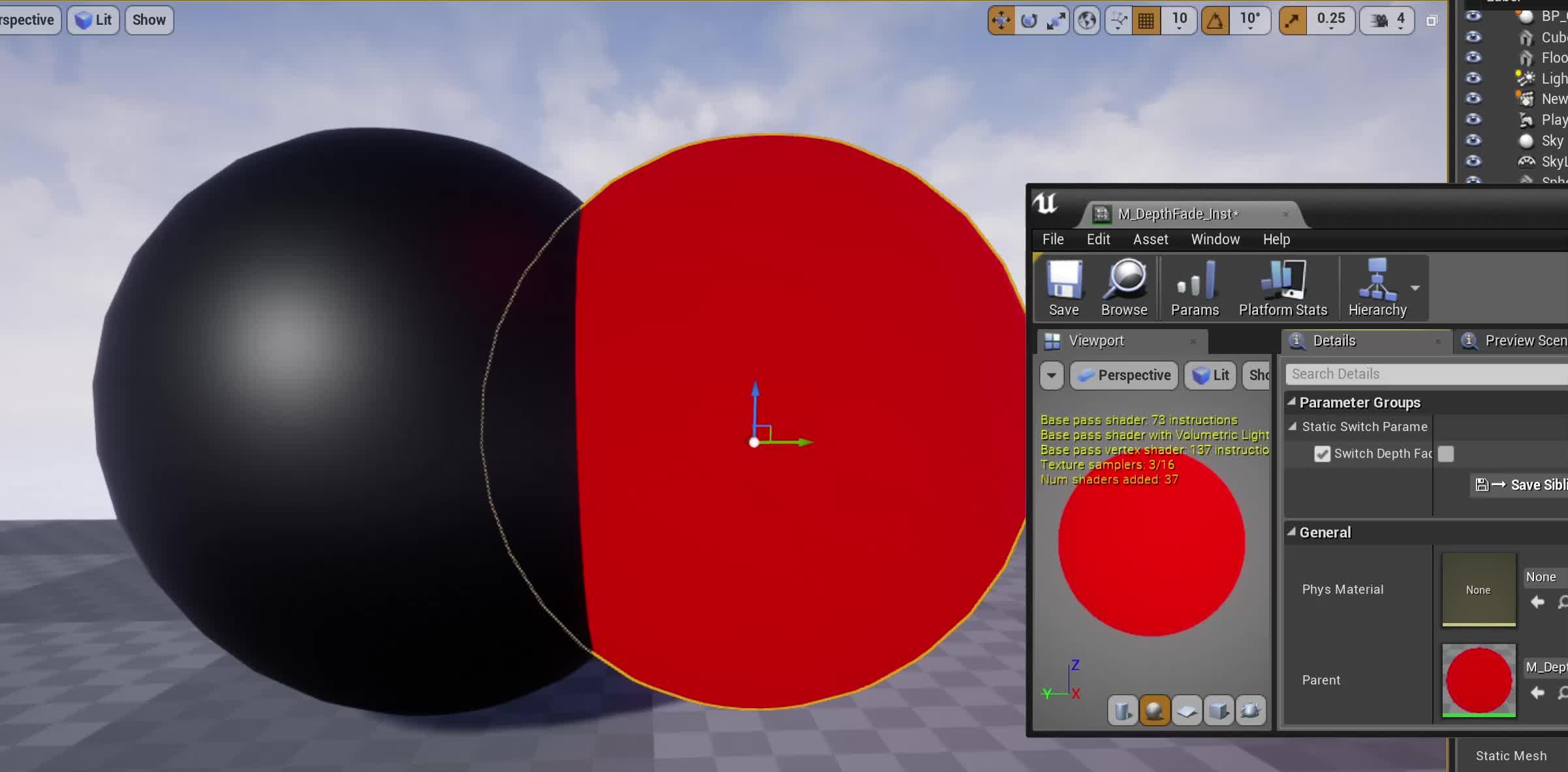Click the Search Details input field
Image resolution: width=1568 pixels, height=772 pixels.
tap(1423, 374)
